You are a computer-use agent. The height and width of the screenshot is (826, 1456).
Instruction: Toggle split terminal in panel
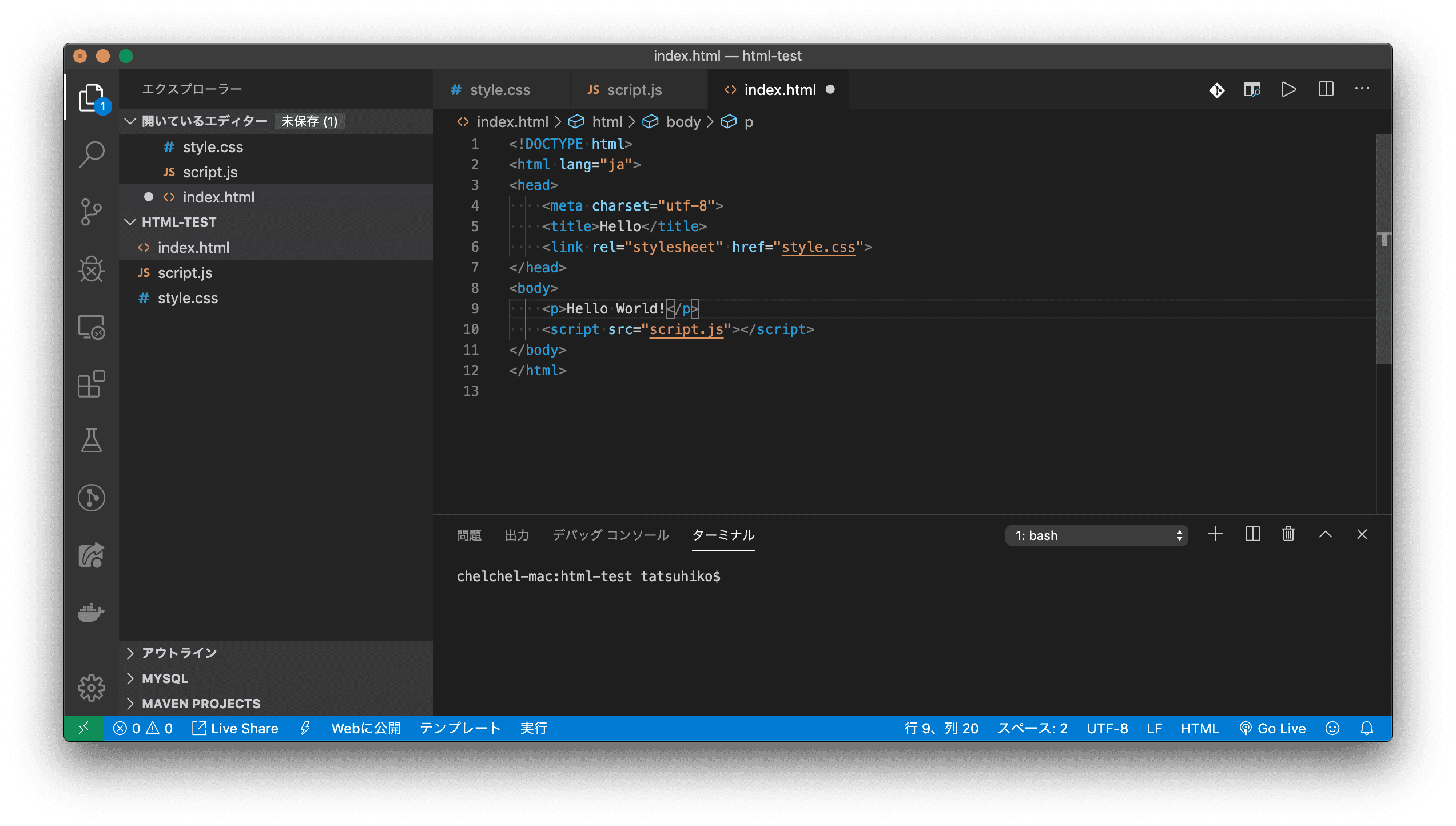(1252, 534)
